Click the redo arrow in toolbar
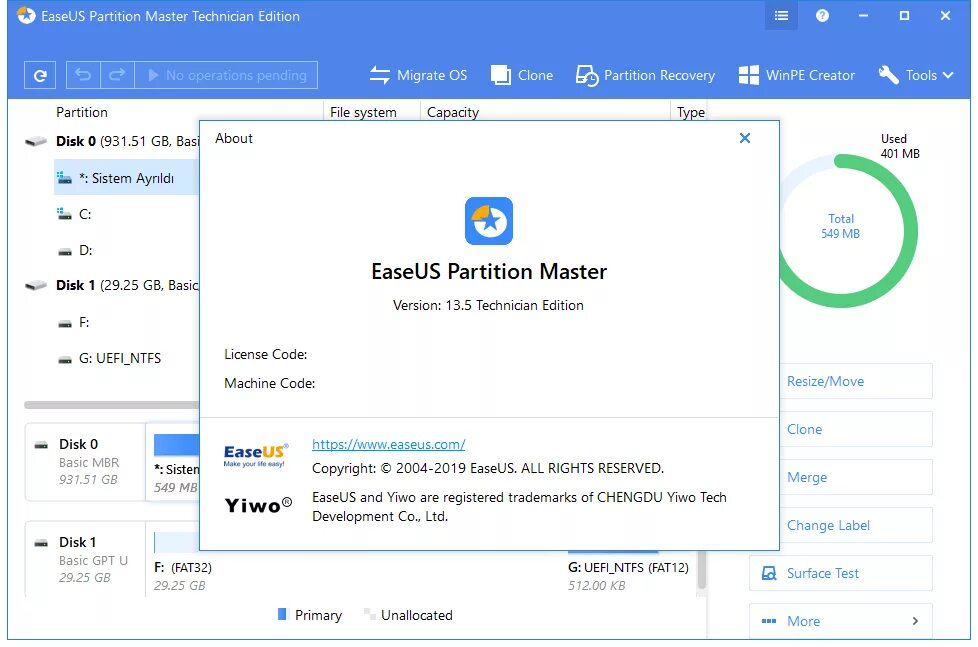Screen dimensions: 978x647 [x=117, y=75]
